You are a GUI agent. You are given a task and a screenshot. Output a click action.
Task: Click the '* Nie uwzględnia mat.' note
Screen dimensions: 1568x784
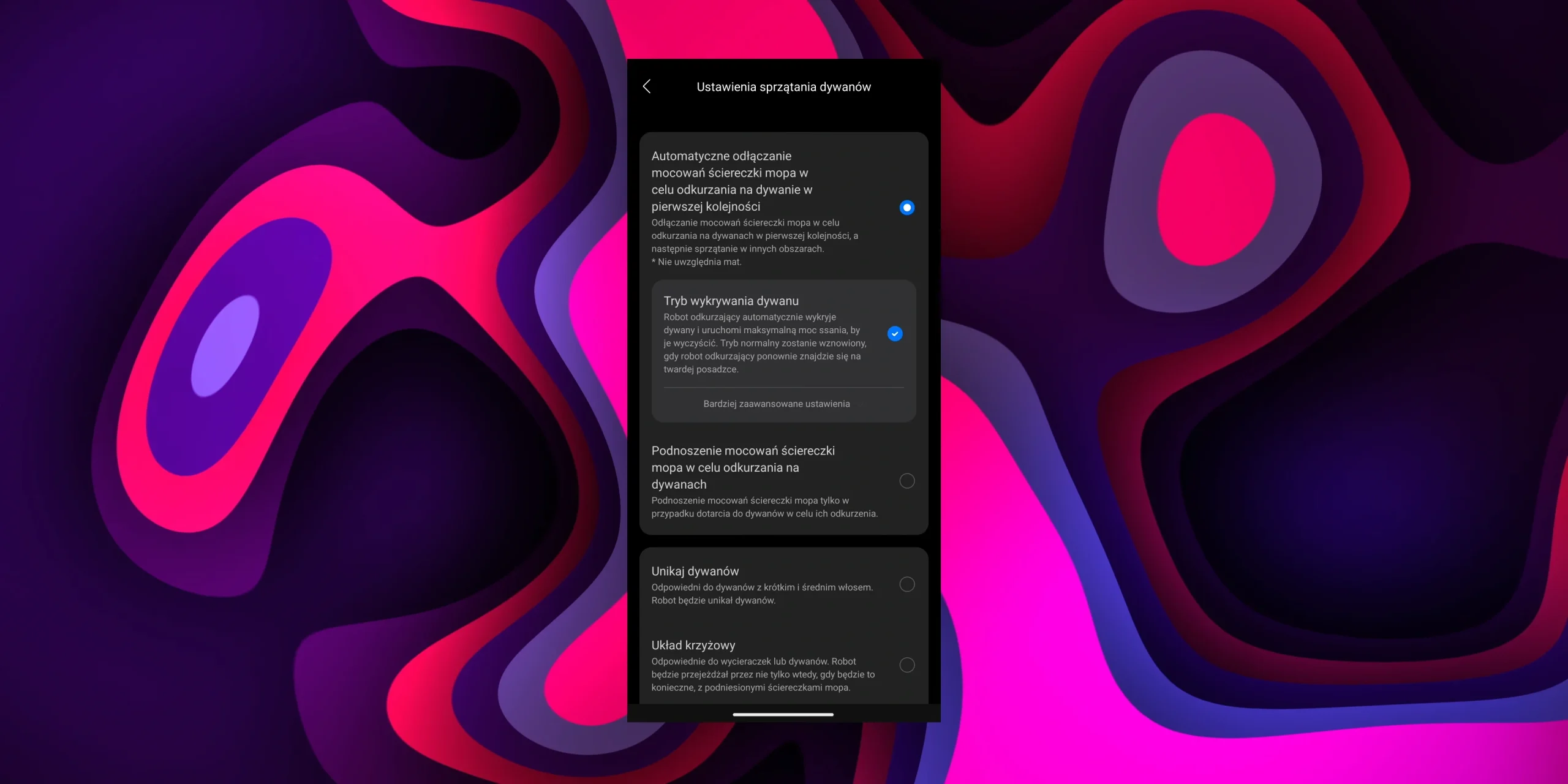696,262
